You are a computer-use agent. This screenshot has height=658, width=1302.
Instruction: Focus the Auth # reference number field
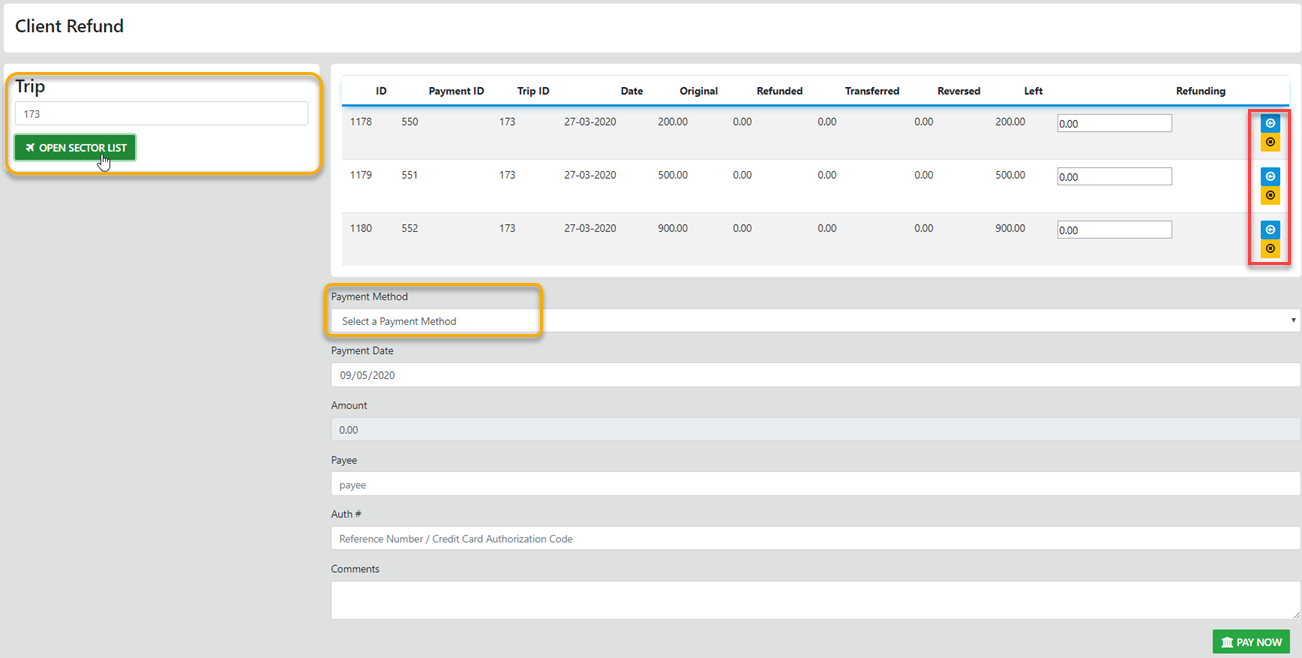tap(814, 538)
